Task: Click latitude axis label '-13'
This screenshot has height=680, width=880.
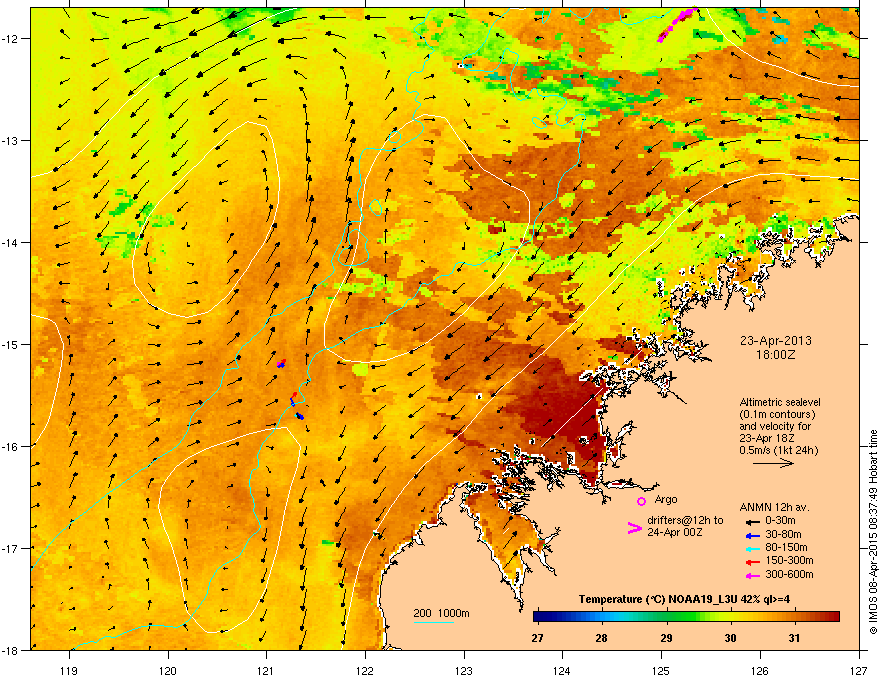Action: [x=11, y=140]
